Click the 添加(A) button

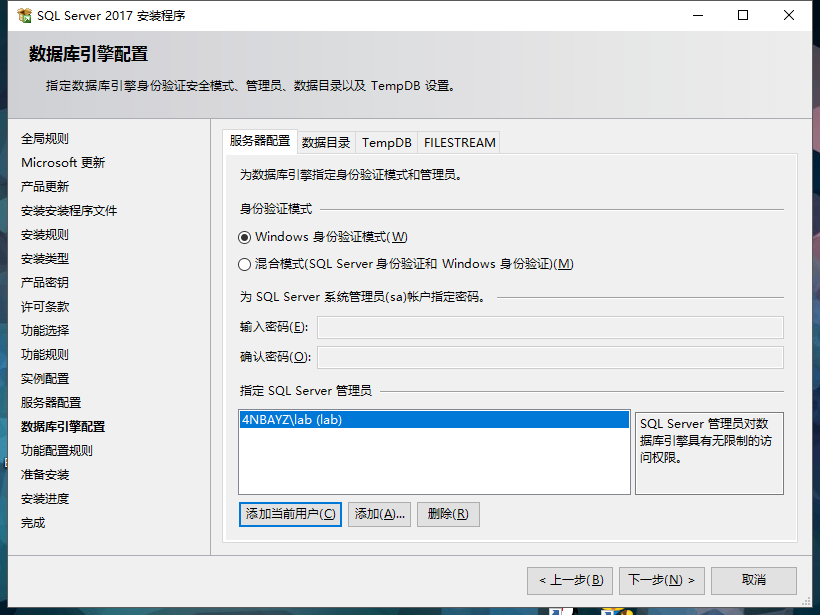(378, 514)
